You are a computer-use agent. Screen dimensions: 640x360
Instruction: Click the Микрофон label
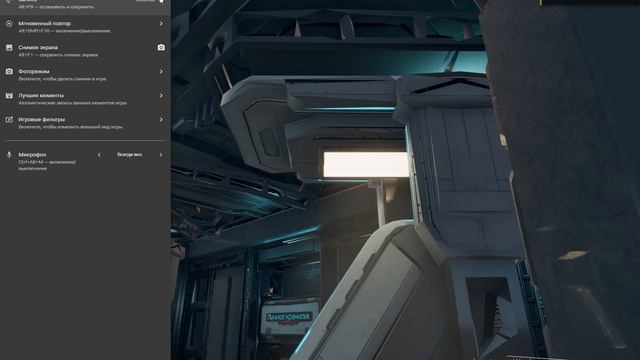(32, 155)
